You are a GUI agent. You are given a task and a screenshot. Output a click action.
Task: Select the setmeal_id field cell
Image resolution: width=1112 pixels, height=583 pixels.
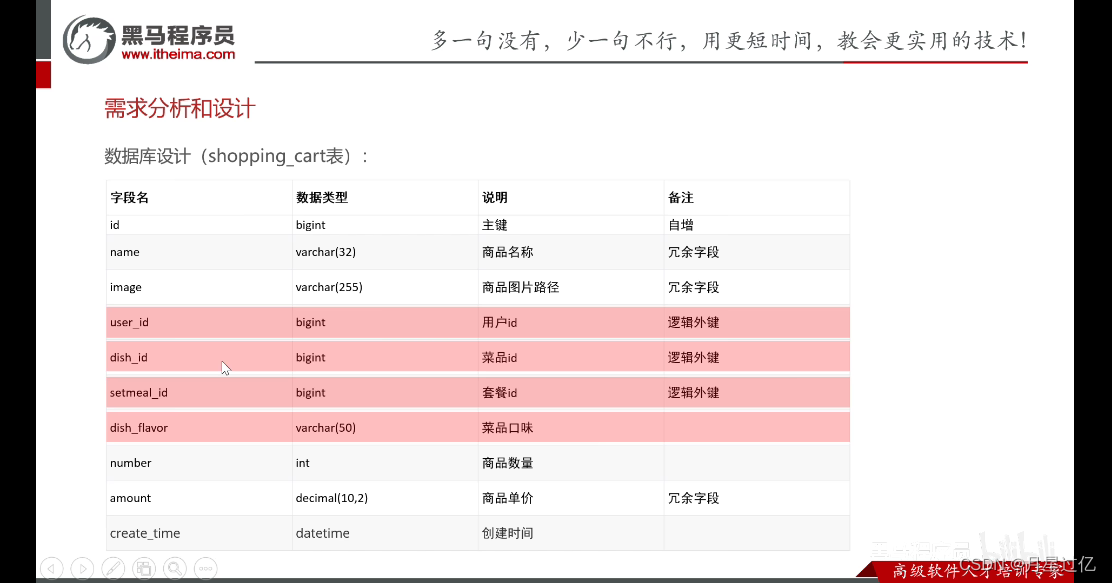point(199,392)
